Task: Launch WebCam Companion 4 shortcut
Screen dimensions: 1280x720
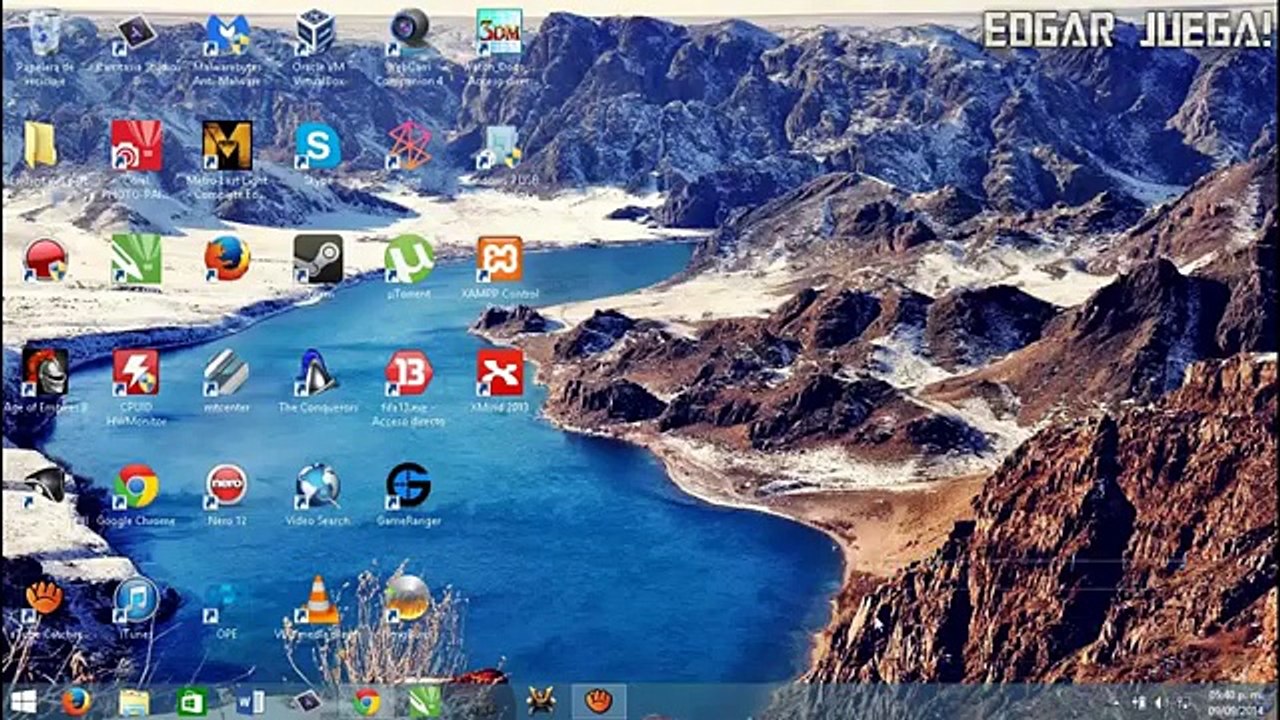Action: point(408,33)
